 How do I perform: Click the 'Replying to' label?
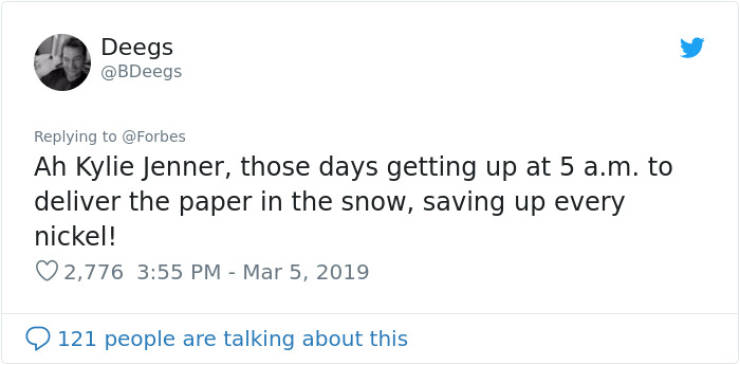75,137
